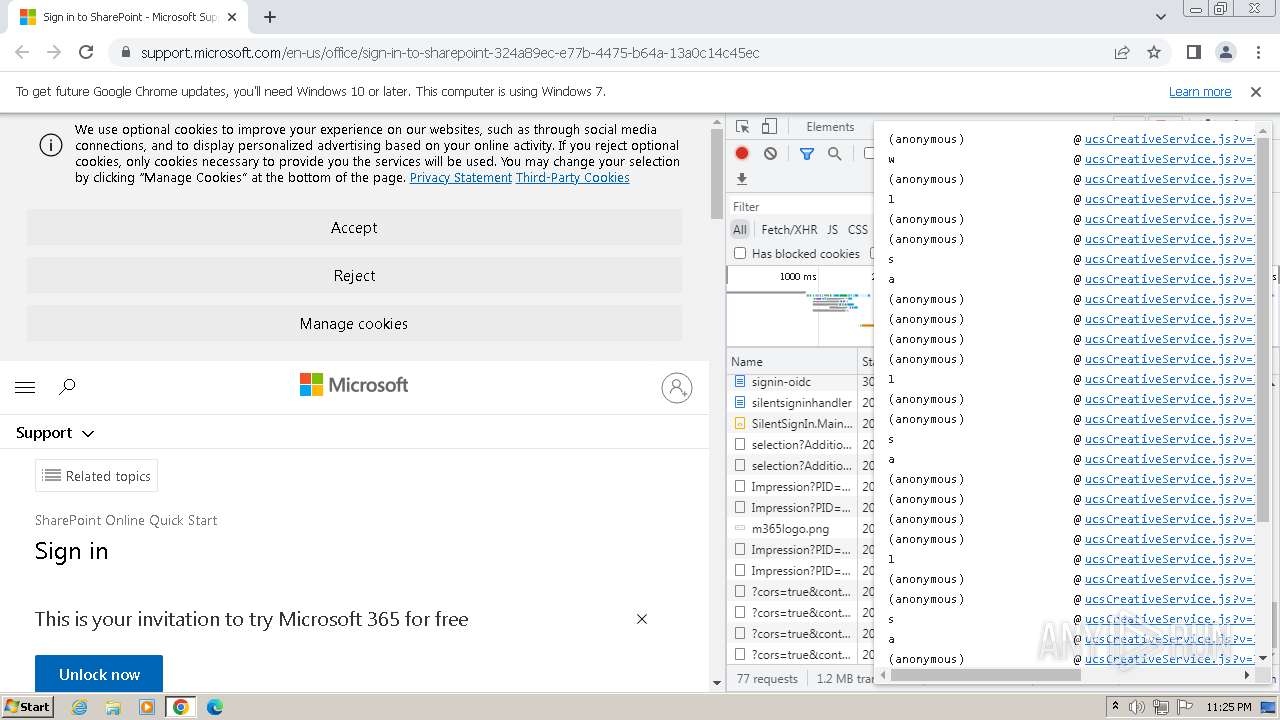Viewport: 1280px width, 720px height.
Task: Click the Name column header
Action: coord(792,361)
